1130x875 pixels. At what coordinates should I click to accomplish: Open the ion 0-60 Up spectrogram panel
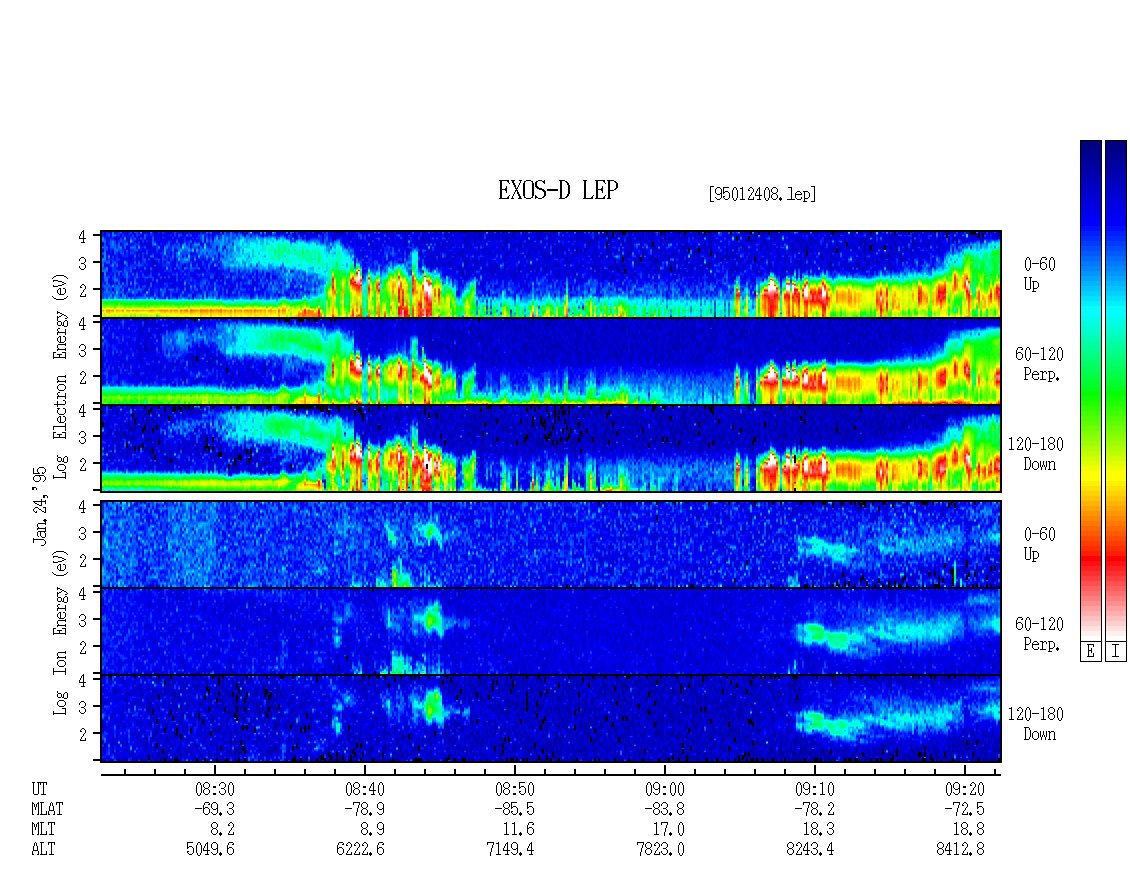(551, 544)
